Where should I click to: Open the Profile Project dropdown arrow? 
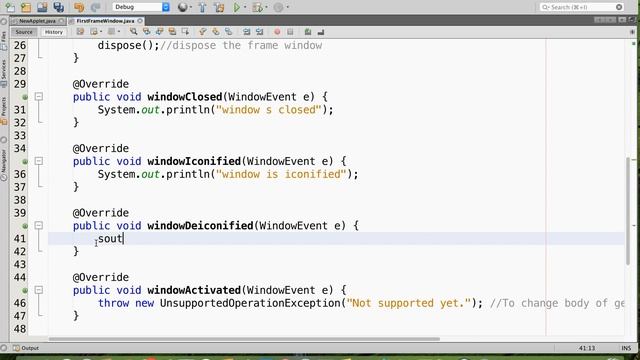[288, 7]
